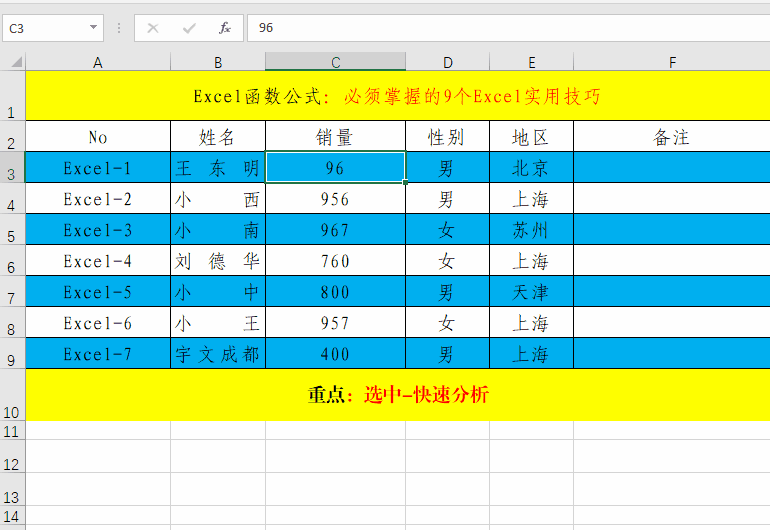Select cell 'Excel-7'
This screenshot has width=770, height=530.
[x=98, y=353]
